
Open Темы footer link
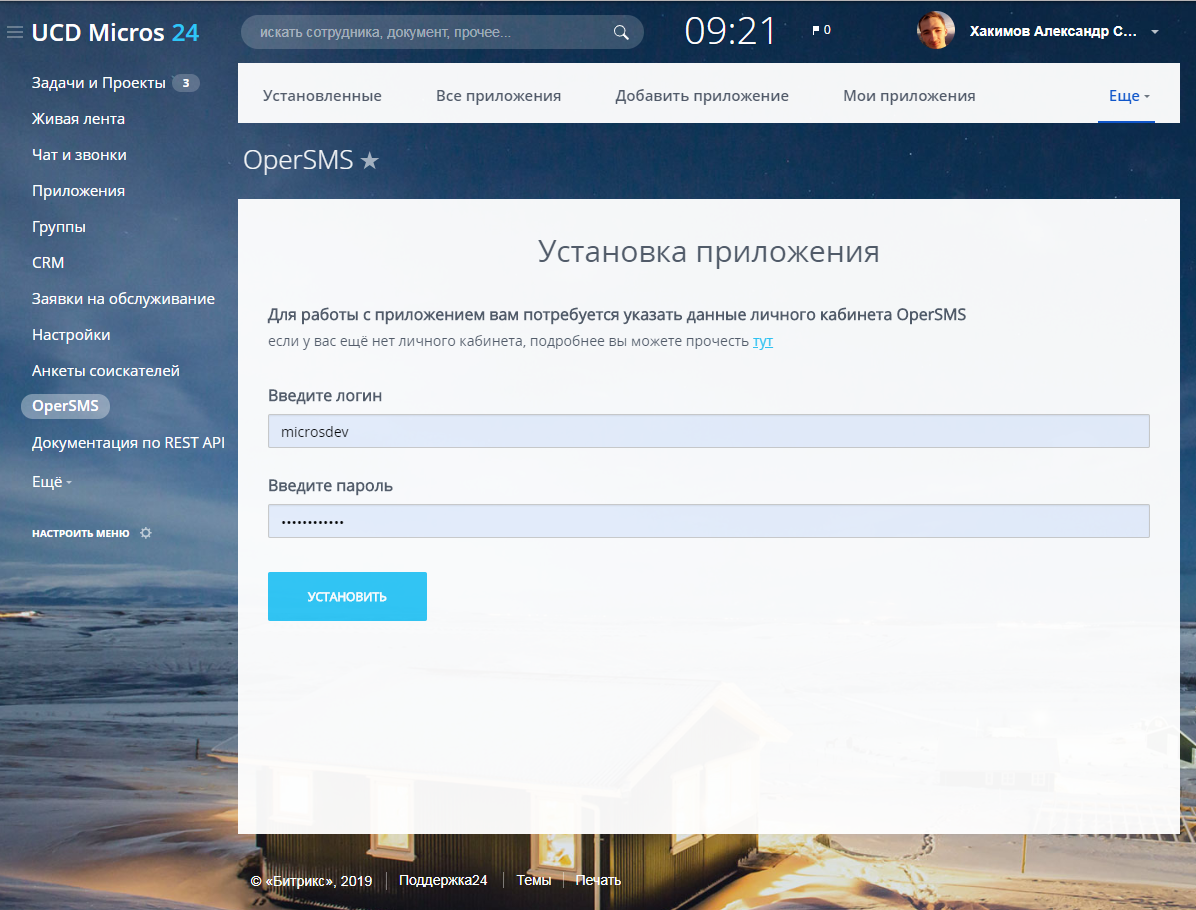click(x=534, y=880)
